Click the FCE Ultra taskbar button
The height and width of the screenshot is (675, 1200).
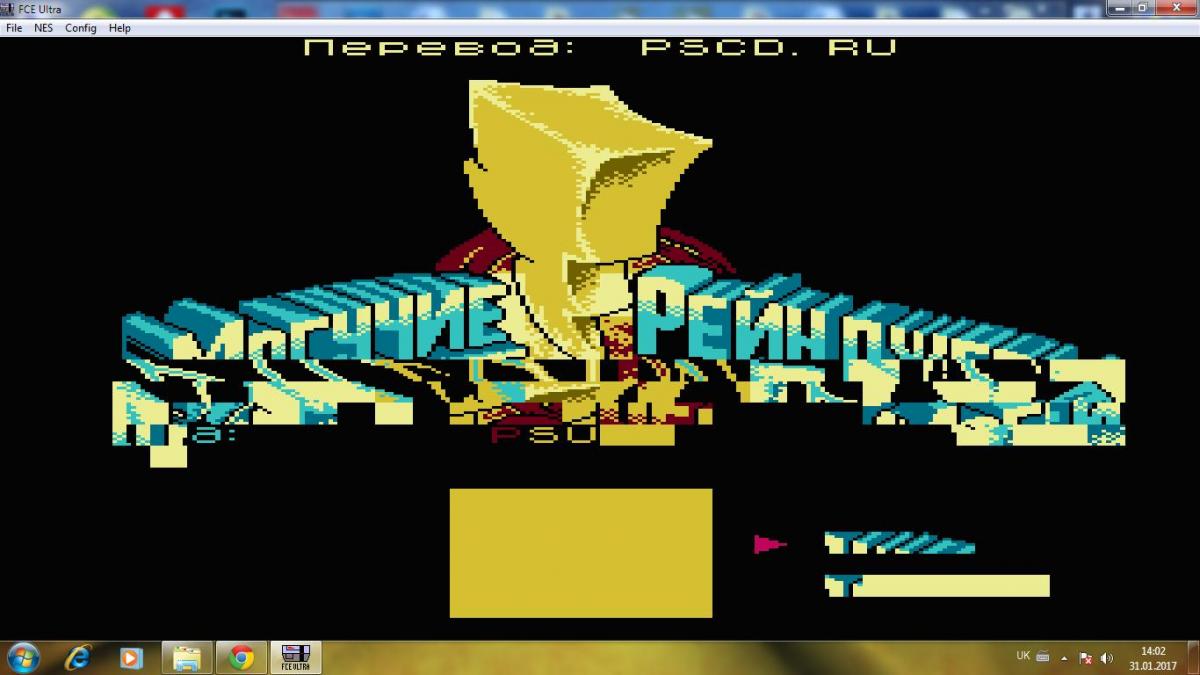296,657
